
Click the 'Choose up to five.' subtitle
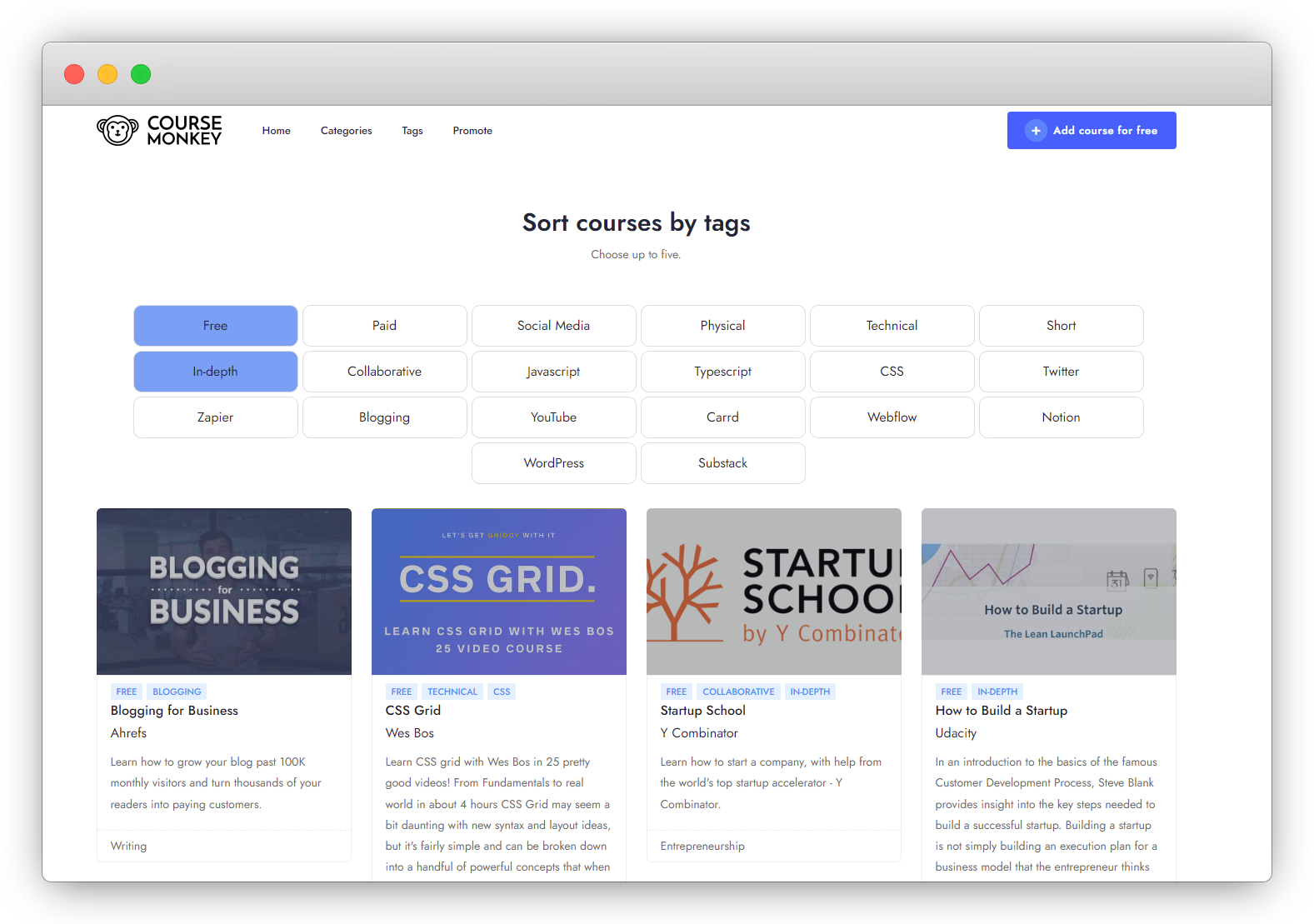point(636,255)
